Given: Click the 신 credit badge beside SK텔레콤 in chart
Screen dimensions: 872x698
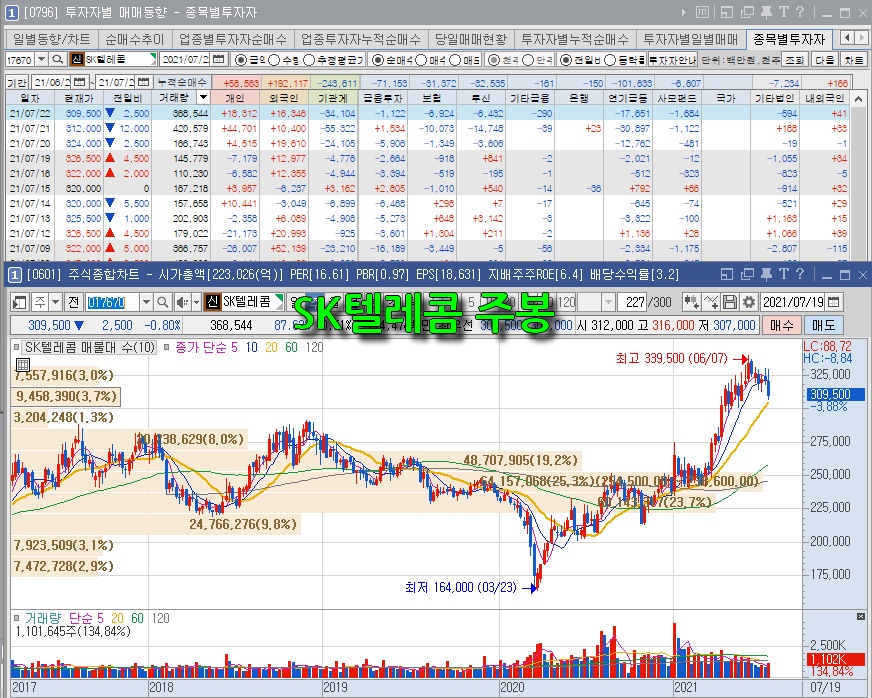Looking at the screenshot, I should click(x=212, y=302).
